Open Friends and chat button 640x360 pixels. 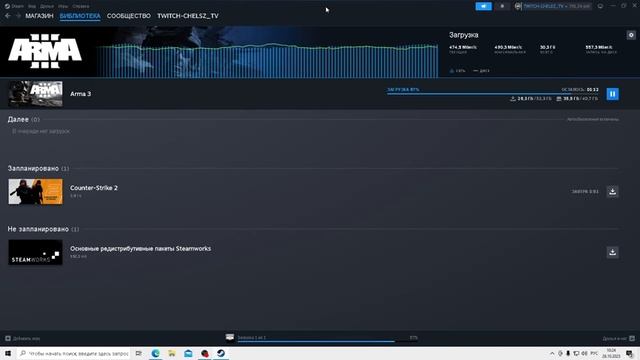618,338
